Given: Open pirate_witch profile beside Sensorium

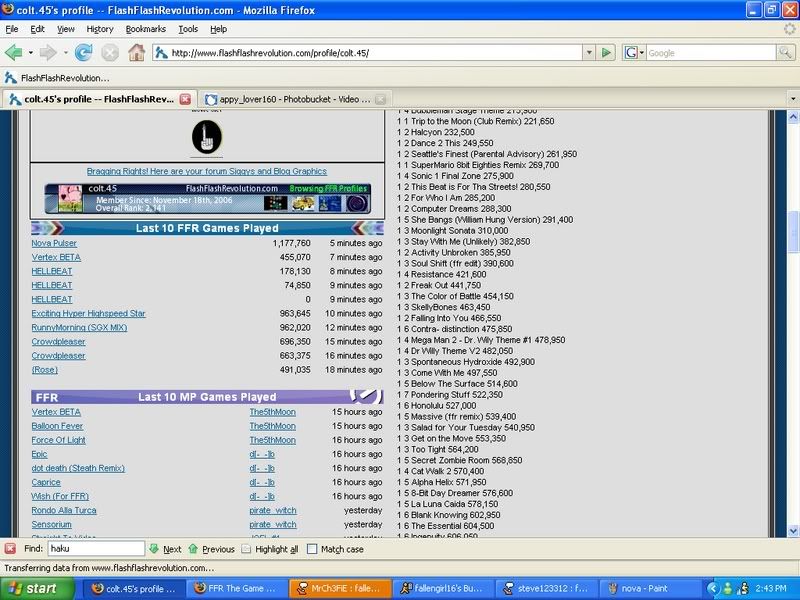Looking at the screenshot, I should (273, 524).
